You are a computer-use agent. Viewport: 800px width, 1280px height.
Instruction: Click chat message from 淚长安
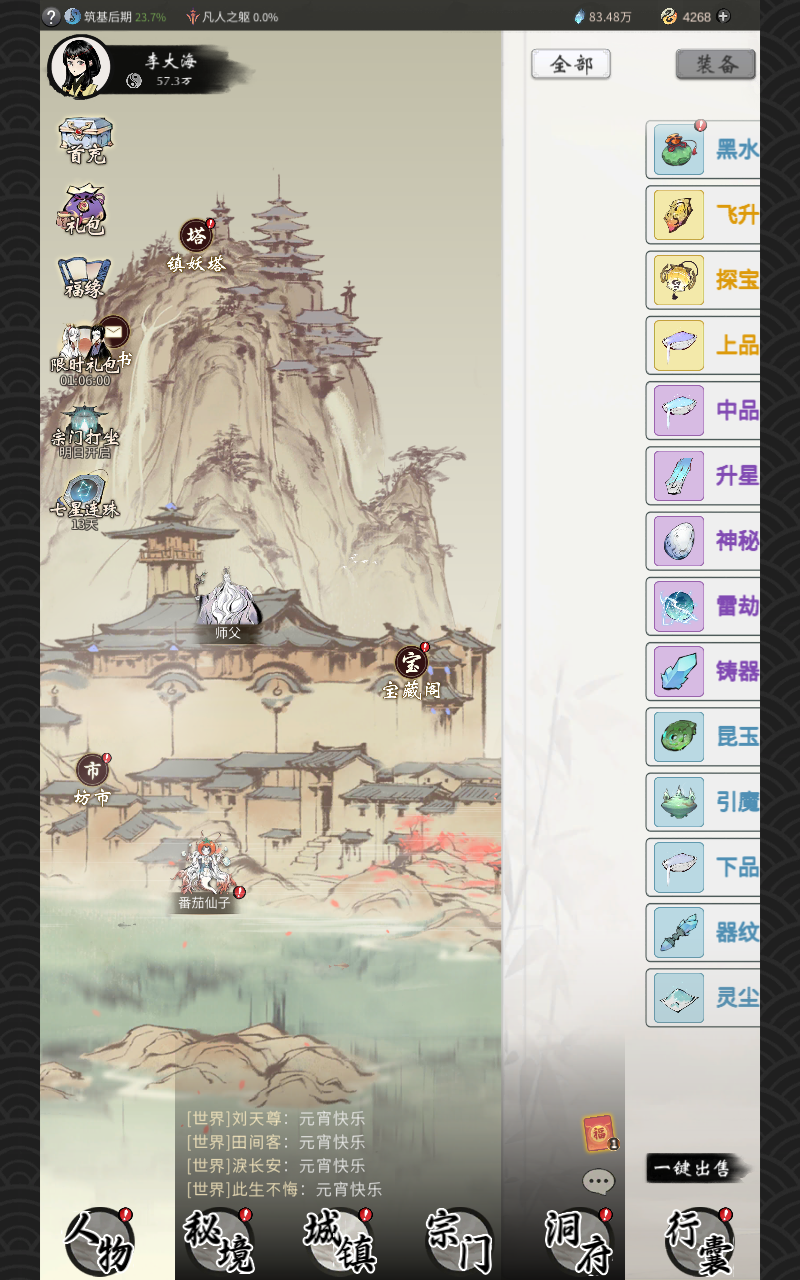[x=276, y=1166]
